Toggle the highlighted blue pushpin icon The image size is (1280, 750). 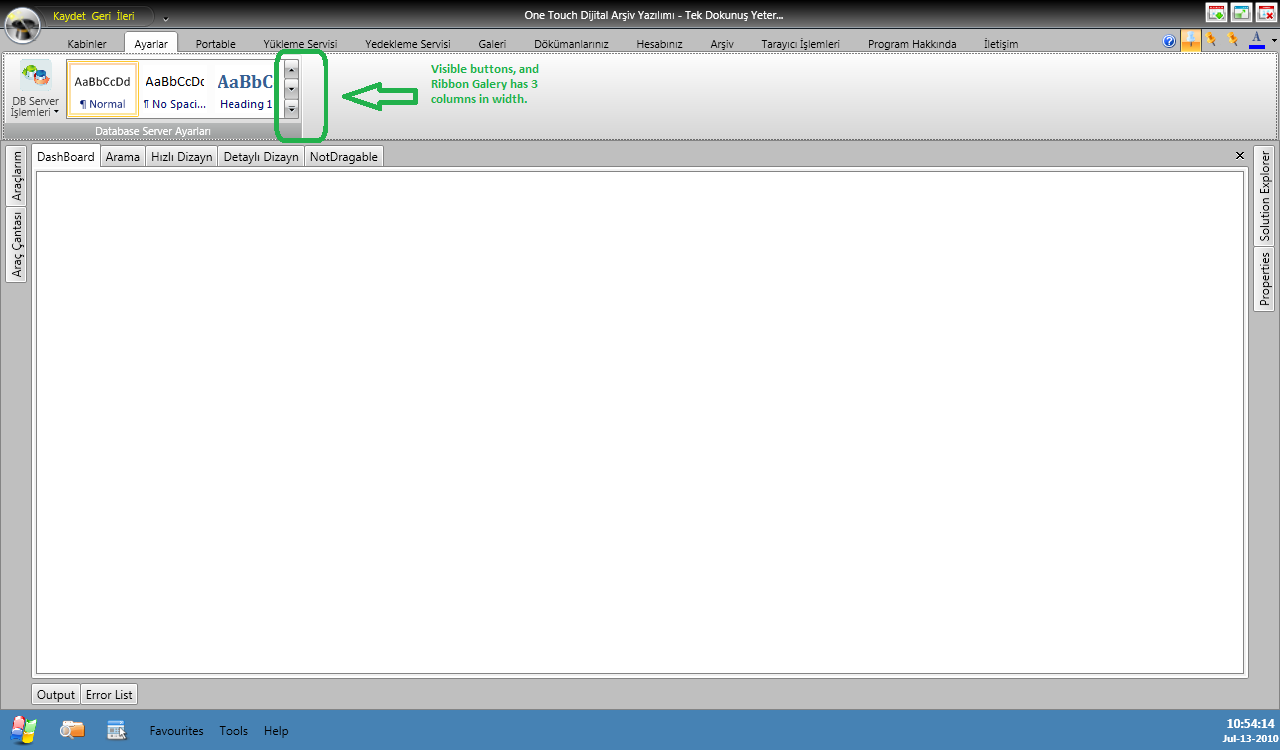1191,40
